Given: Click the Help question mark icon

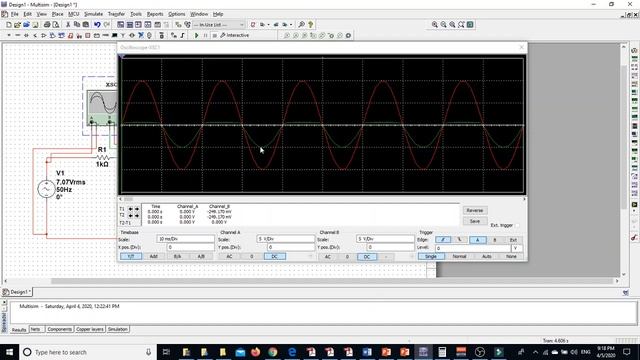Looking at the screenshot, I should coord(311,25).
